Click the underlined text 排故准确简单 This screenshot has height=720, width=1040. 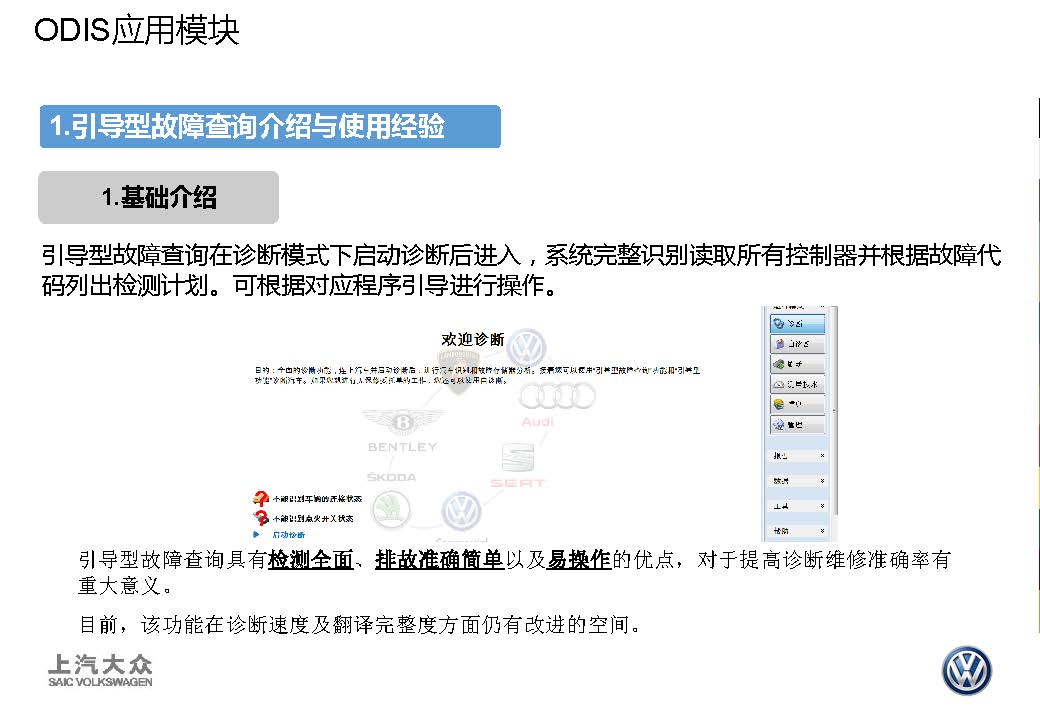439,560
